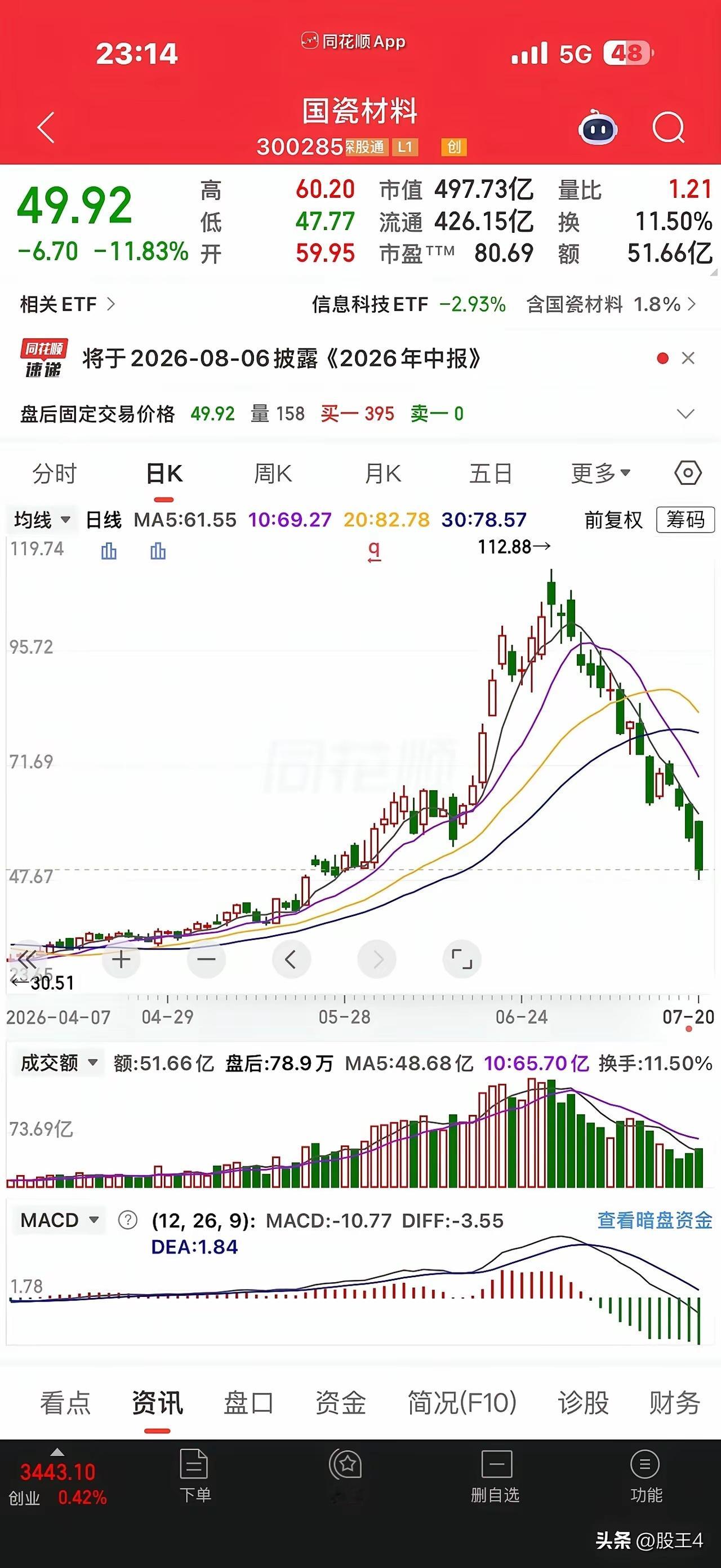Open 看点 tab

(x=65, y=1402)
